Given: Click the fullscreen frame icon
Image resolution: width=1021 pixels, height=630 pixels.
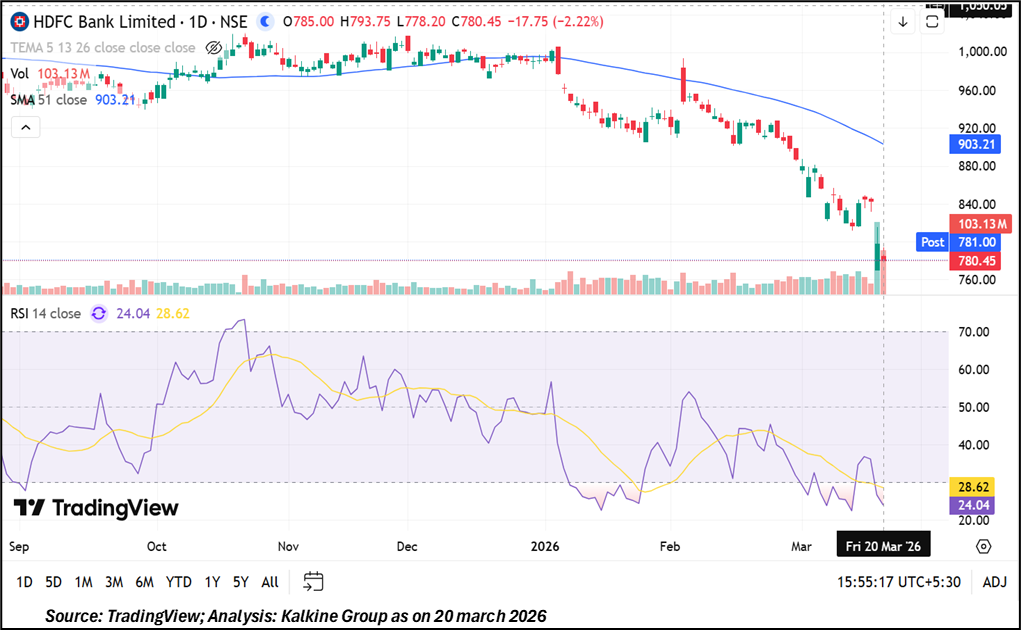Looking at the screenshot, I should [x=933, y=22].
